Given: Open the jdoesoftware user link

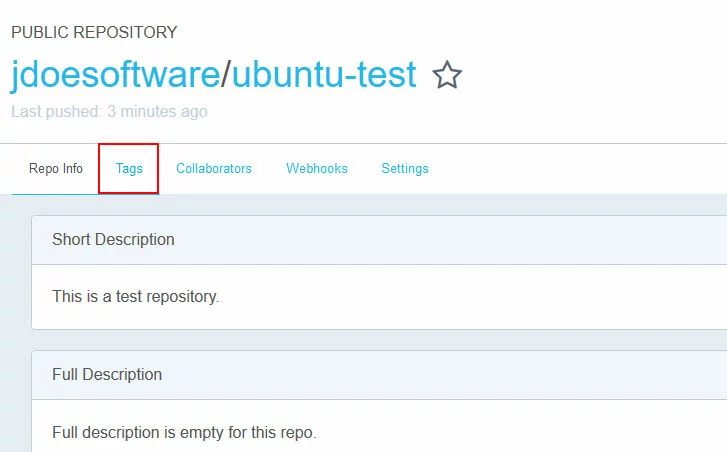Looking at the screenshot, I should (x=115, y=75).
